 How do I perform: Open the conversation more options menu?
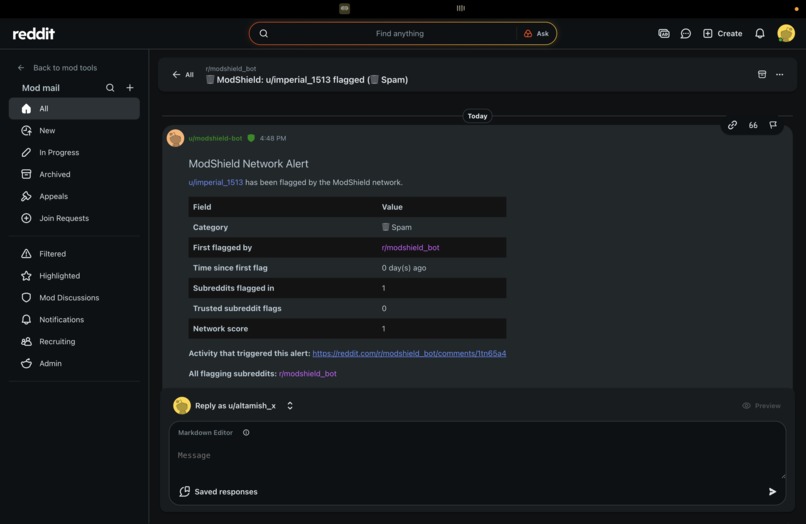[x=780, y=75]
